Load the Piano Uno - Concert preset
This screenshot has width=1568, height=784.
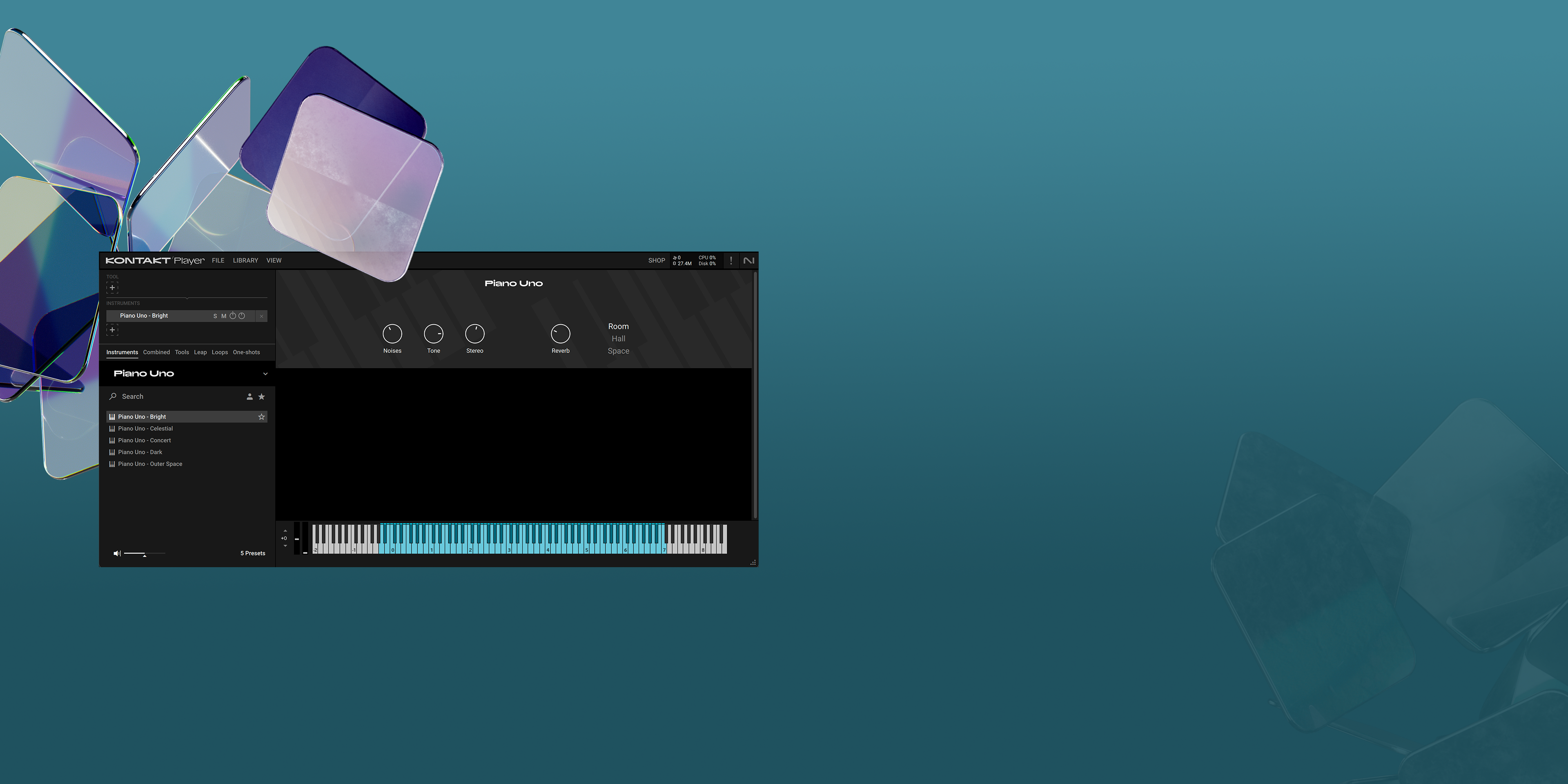pyautogui.click(x=187, y=440)
